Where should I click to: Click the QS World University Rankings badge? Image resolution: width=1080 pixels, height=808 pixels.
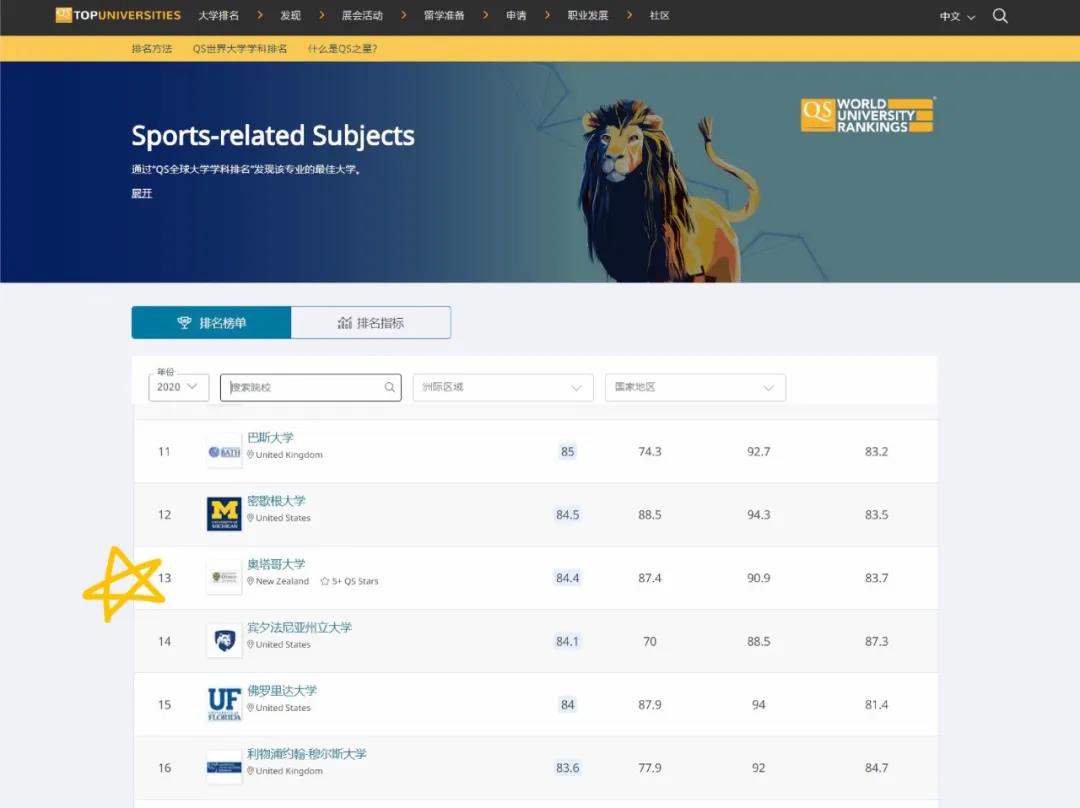click(867, 115)
